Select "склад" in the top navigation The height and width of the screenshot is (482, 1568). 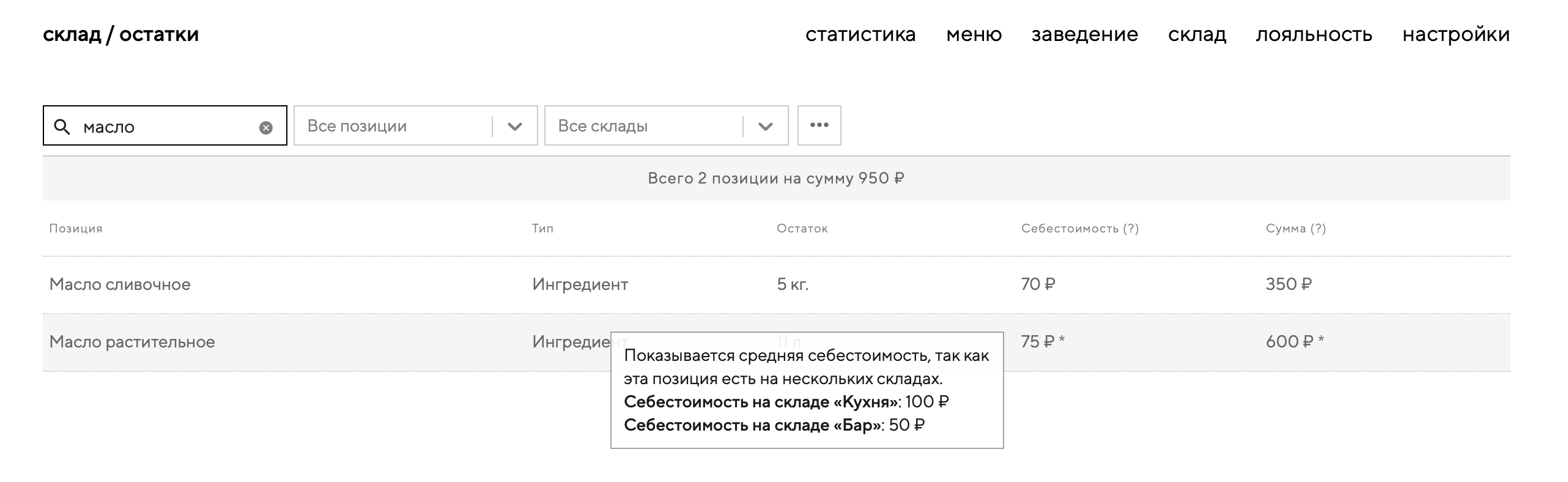coord(1197,34)
